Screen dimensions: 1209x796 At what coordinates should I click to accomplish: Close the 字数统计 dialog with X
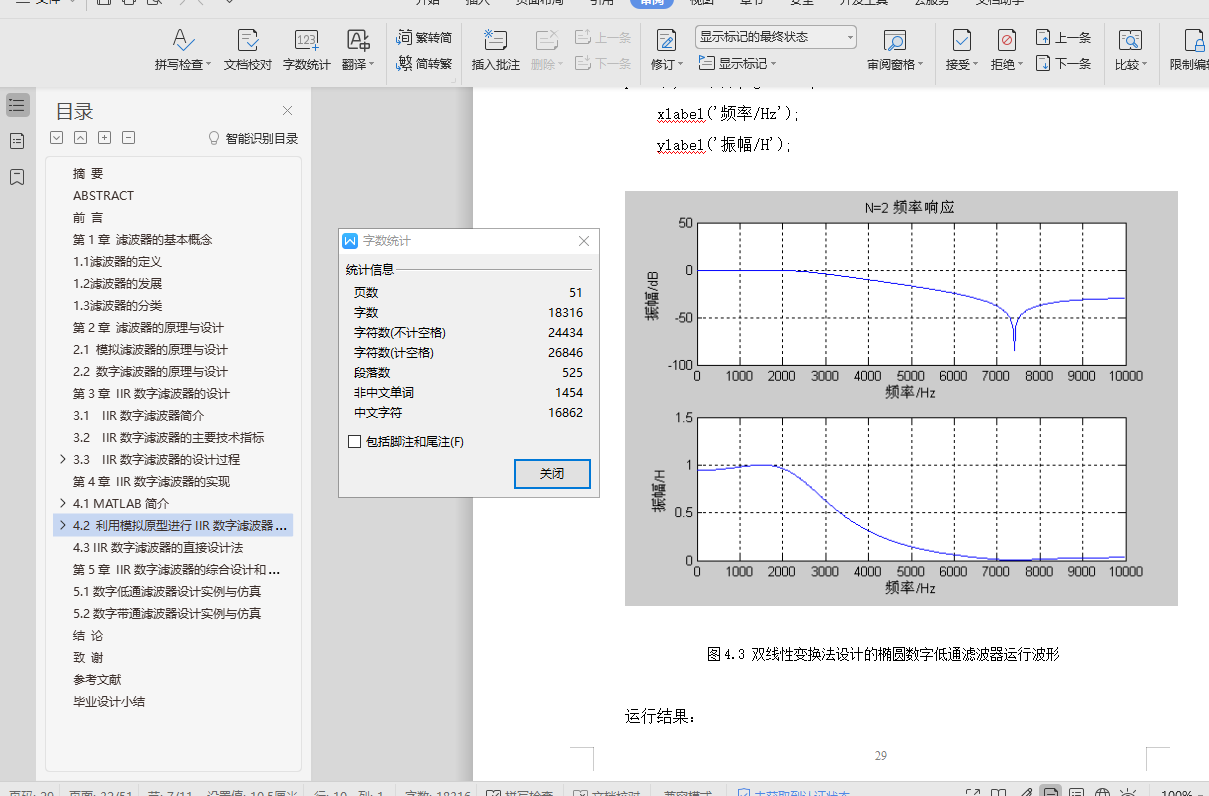pos(585,241)
